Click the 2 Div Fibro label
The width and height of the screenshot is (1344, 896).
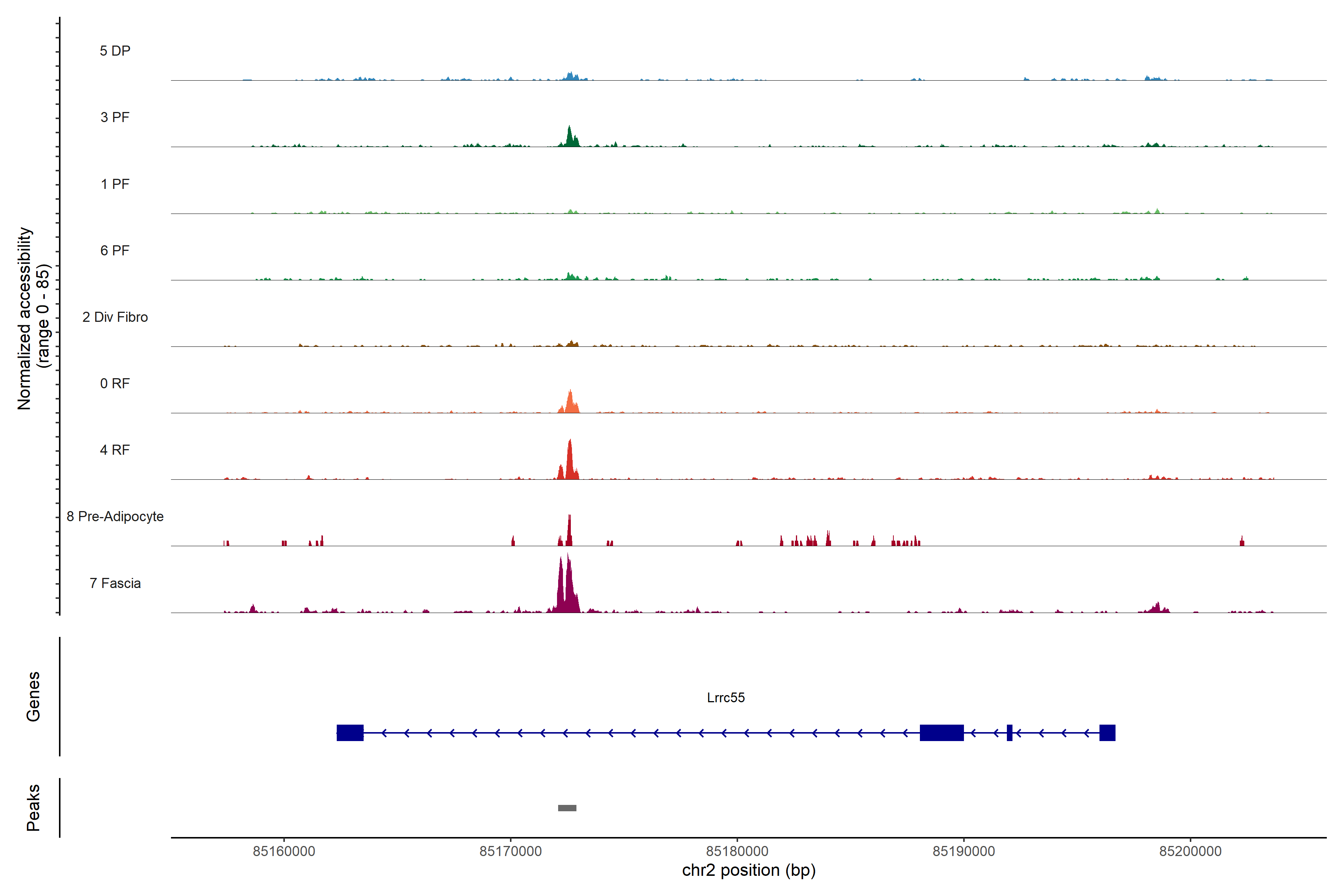(x=115, y=317)
